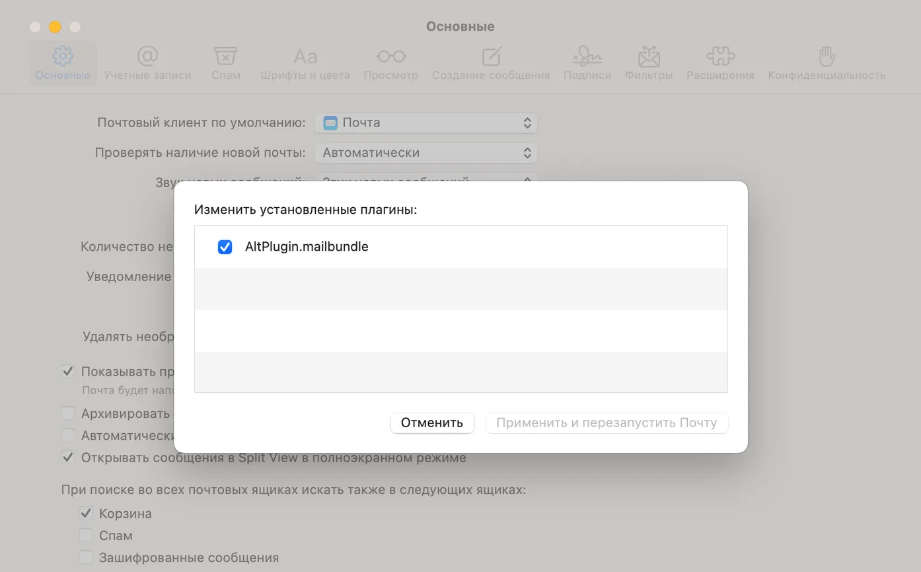
Task: Select the Спам trash bin icon
Action: (x=226, y=56)
